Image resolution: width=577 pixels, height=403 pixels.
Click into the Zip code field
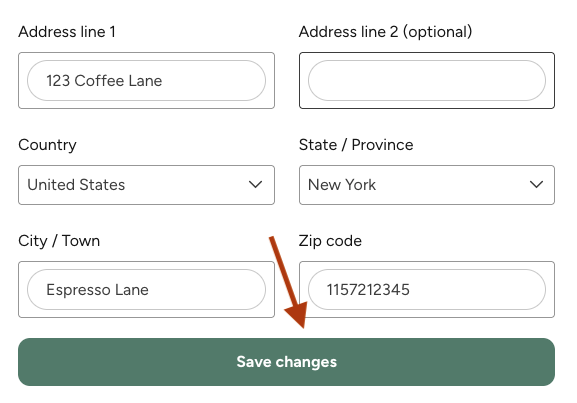tap(427, 290)
